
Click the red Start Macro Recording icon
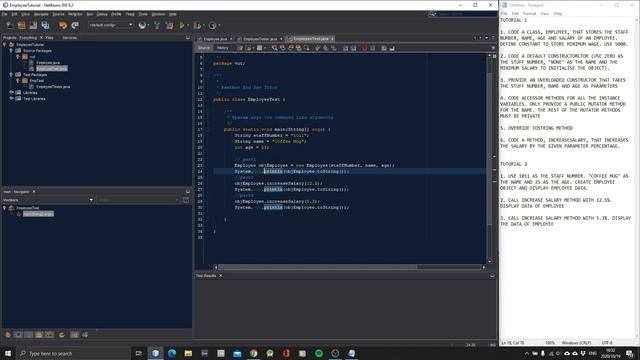(364, 48)
